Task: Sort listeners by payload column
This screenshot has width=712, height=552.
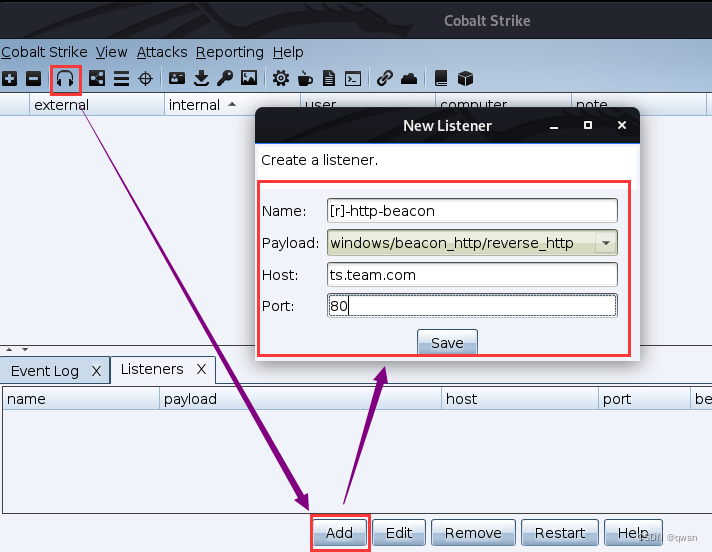Action: [x=300, y=399]
